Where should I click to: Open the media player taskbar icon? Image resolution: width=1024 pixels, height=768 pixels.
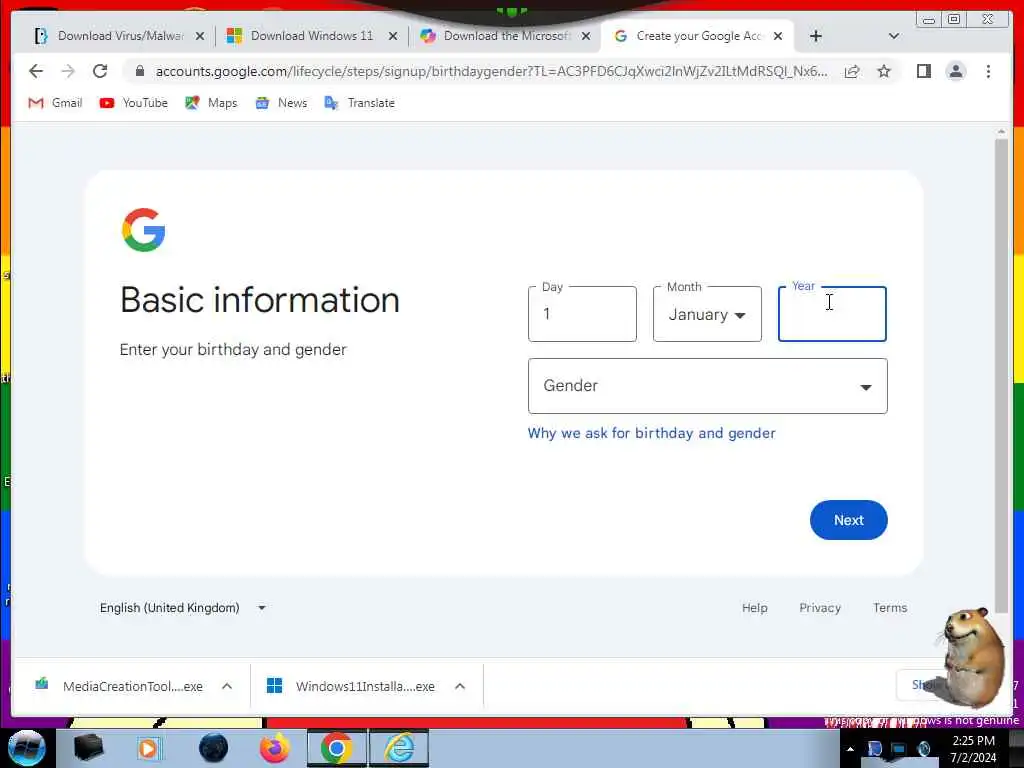pos(149,748)
